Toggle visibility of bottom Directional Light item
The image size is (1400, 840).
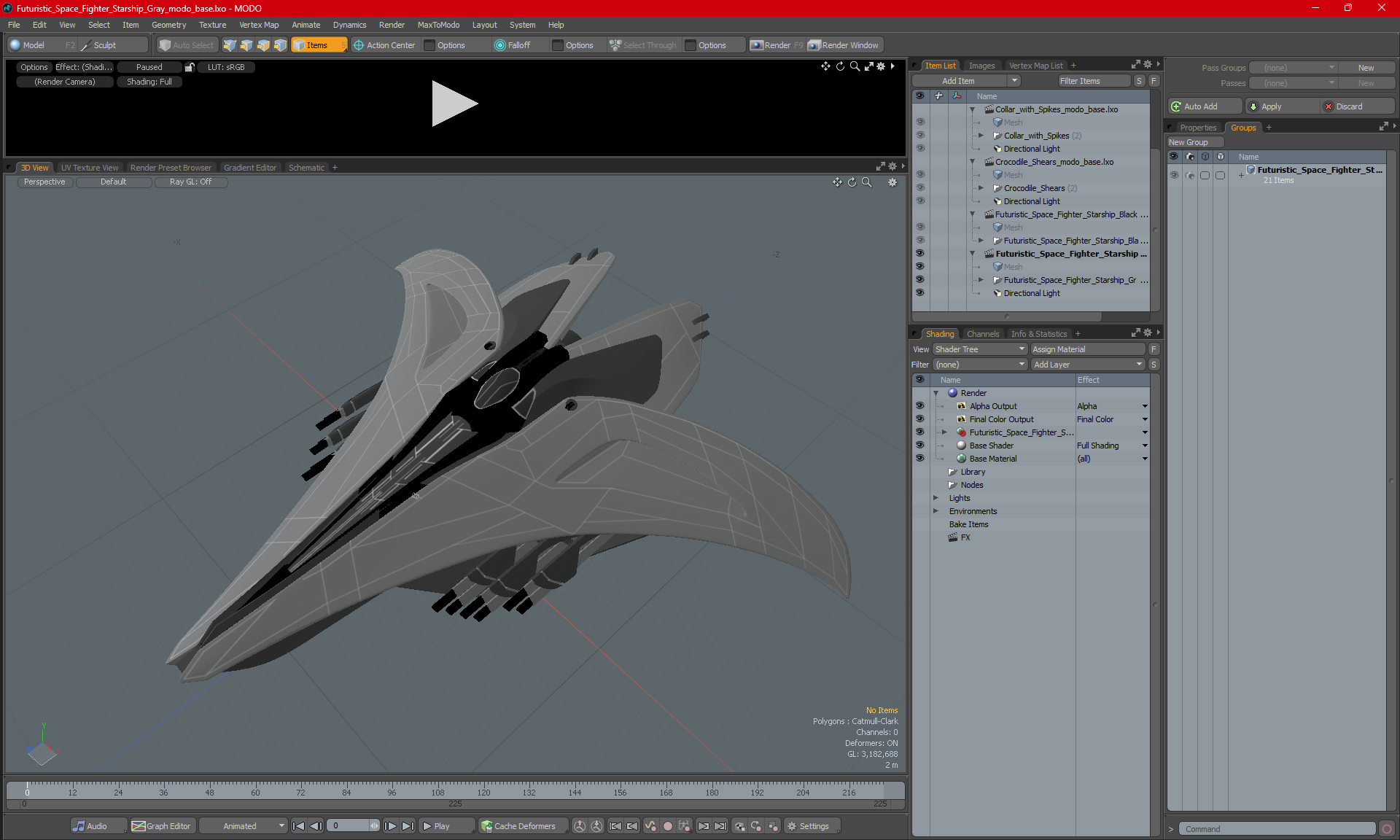coord(919,292)
